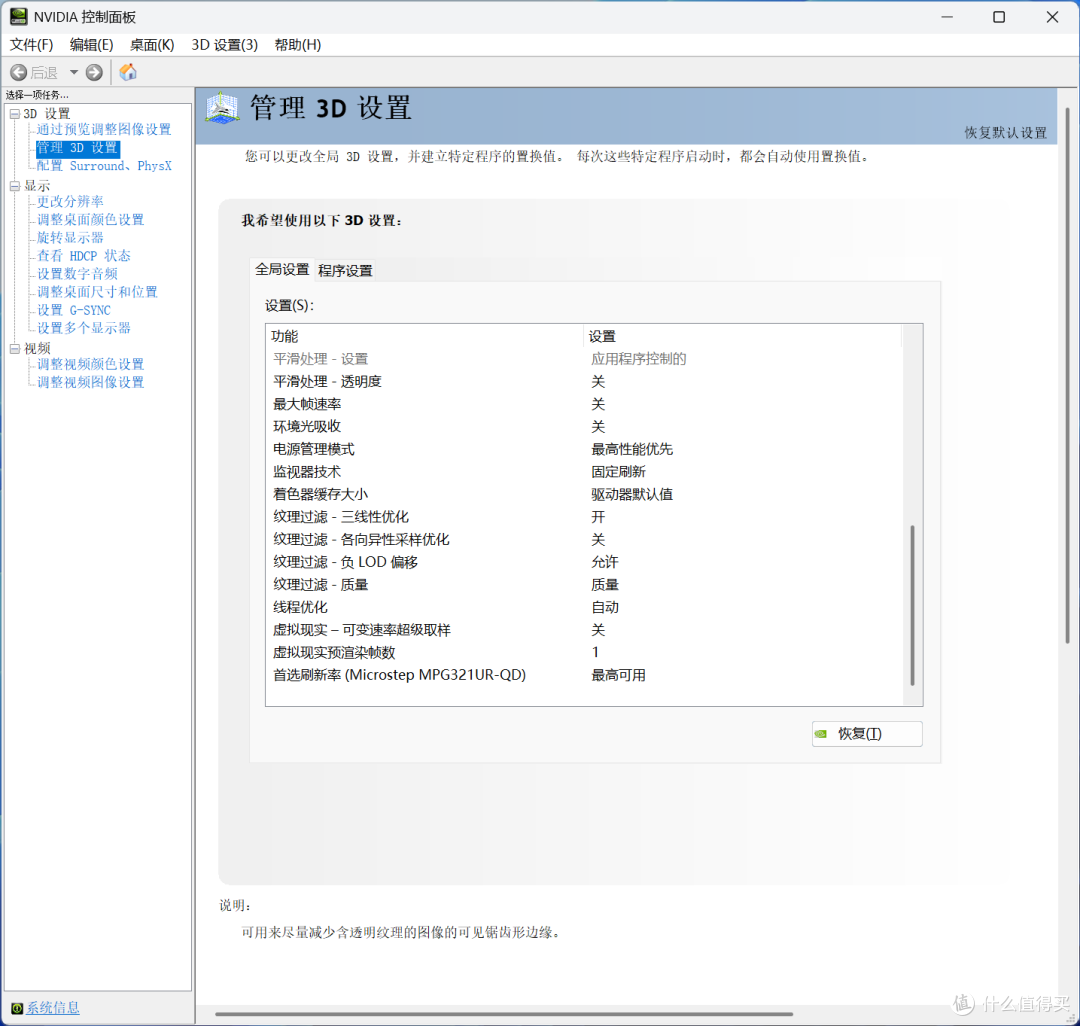The width and height of the screenshot is (1080, 1026).
Task: Click the 设置 column header
Action: point(742,336)
